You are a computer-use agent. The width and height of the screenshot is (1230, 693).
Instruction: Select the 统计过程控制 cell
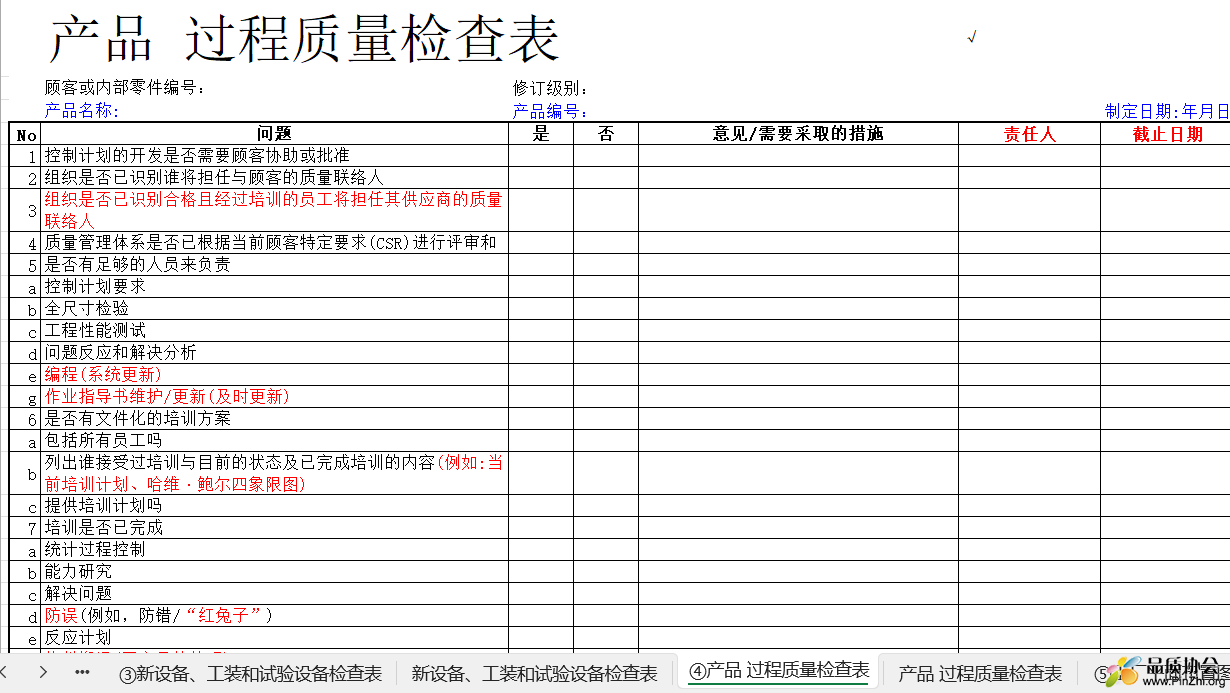click(x=275, y=550)
